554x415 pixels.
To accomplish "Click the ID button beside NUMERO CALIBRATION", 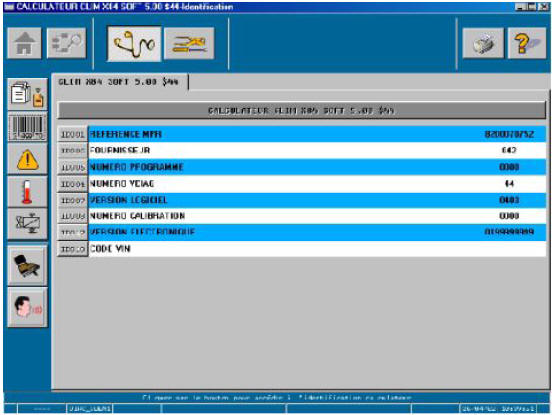I will (72, 216).
